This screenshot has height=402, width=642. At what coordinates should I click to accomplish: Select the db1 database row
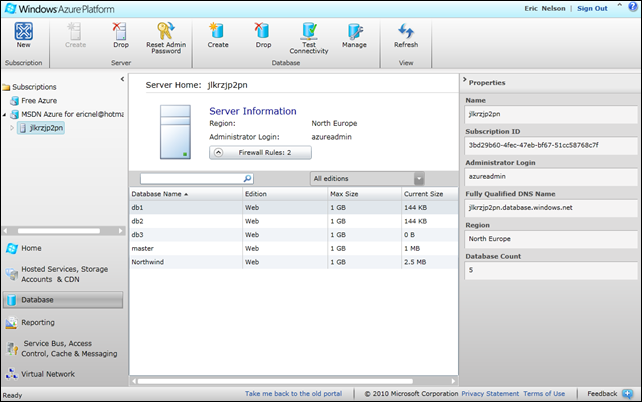[x=294, y=208]
